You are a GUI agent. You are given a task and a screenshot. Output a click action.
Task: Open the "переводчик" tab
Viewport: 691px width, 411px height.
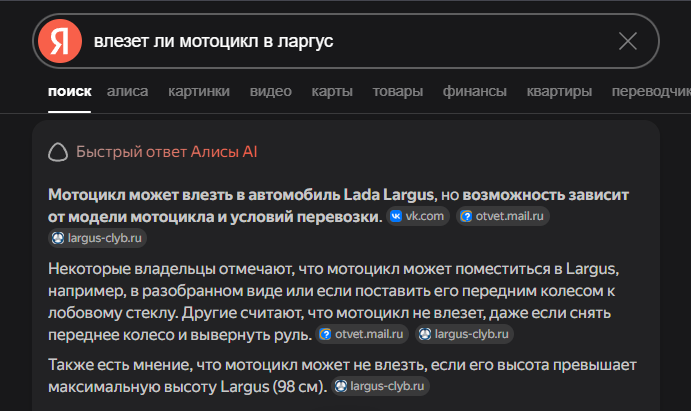[651, 91]
